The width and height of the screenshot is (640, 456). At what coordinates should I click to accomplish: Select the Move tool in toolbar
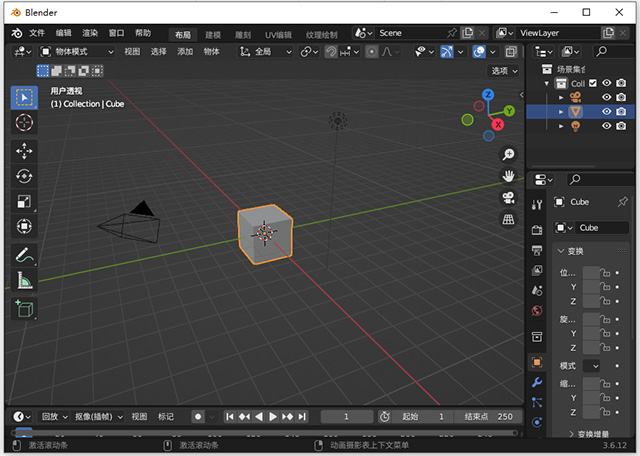coord(24,150)
